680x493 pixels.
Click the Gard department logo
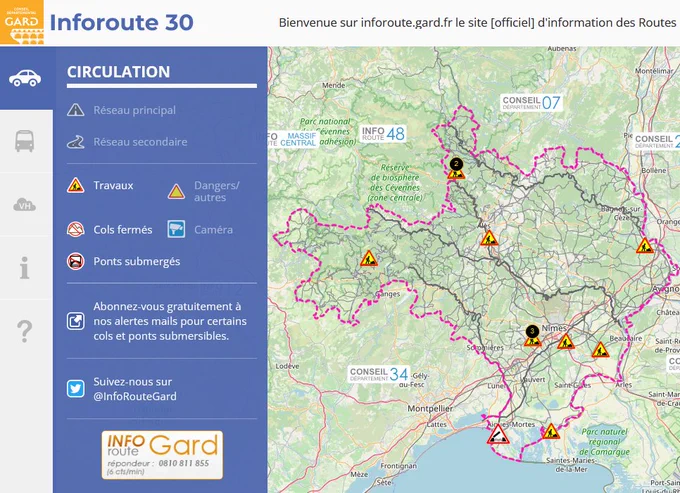(x=22, y=22)
